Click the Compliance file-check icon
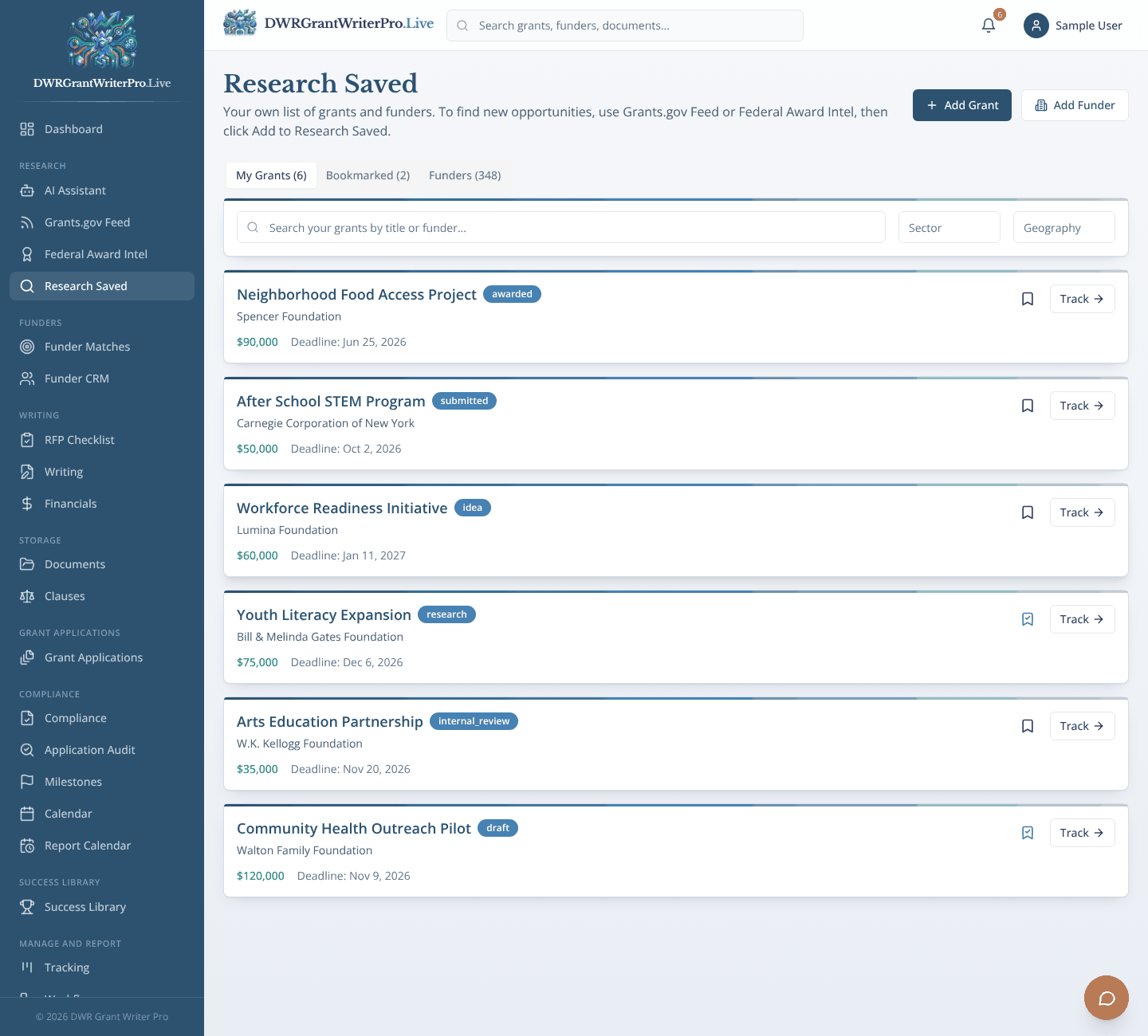 tap(27, 718)
